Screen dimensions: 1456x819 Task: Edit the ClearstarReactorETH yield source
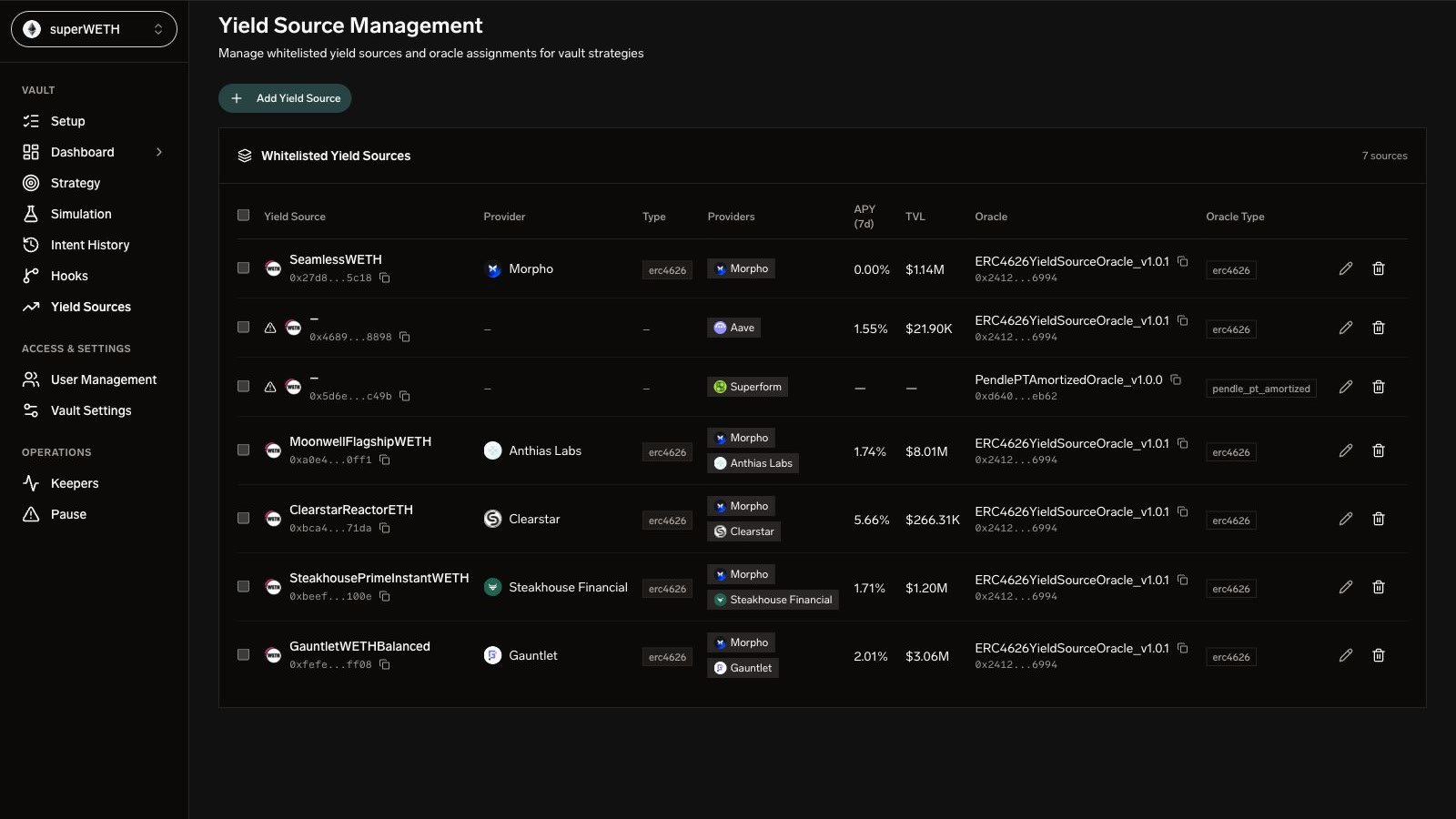point(1345,519)
